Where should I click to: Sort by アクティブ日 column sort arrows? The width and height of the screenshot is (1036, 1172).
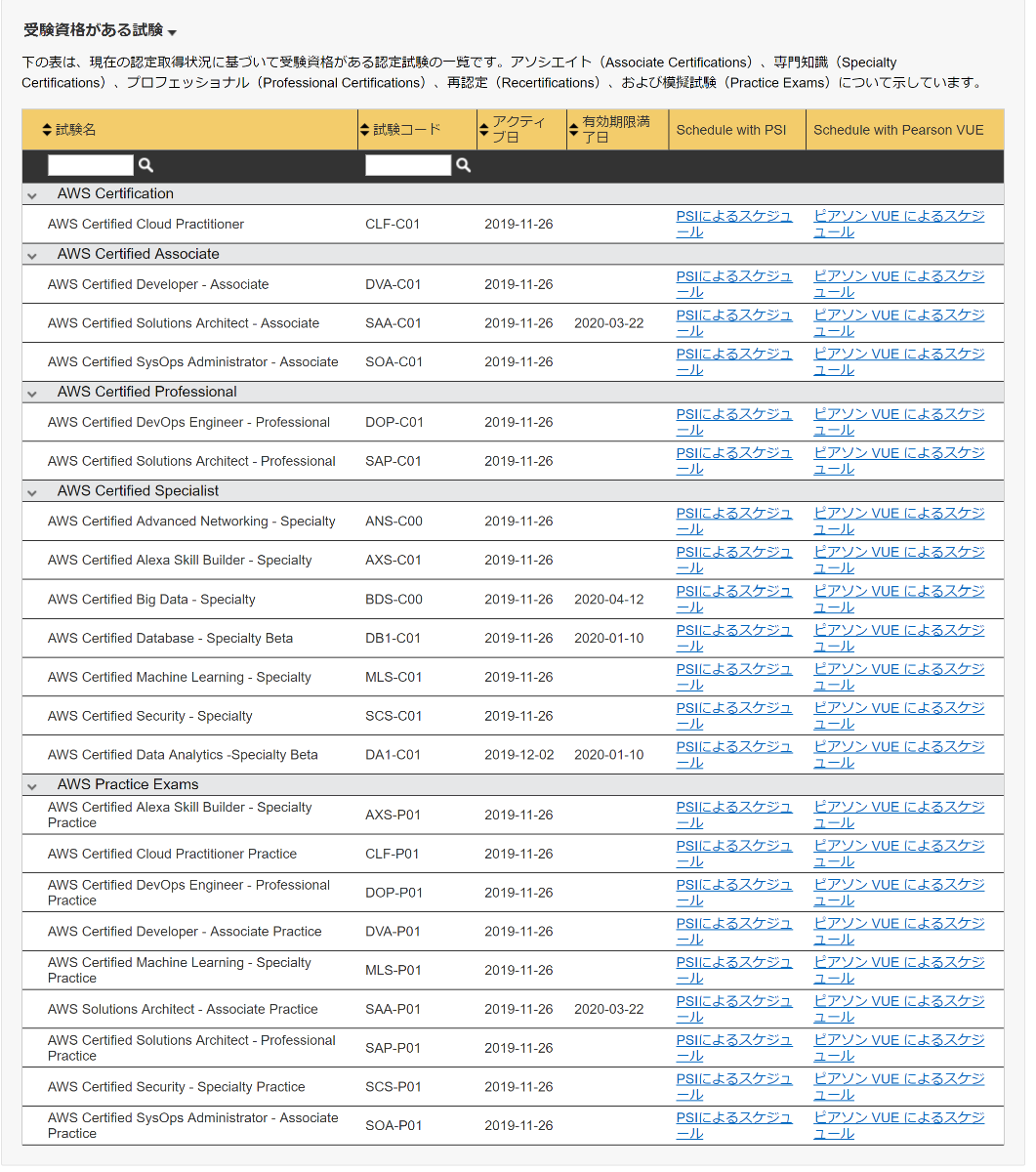[x=483, y=130]
